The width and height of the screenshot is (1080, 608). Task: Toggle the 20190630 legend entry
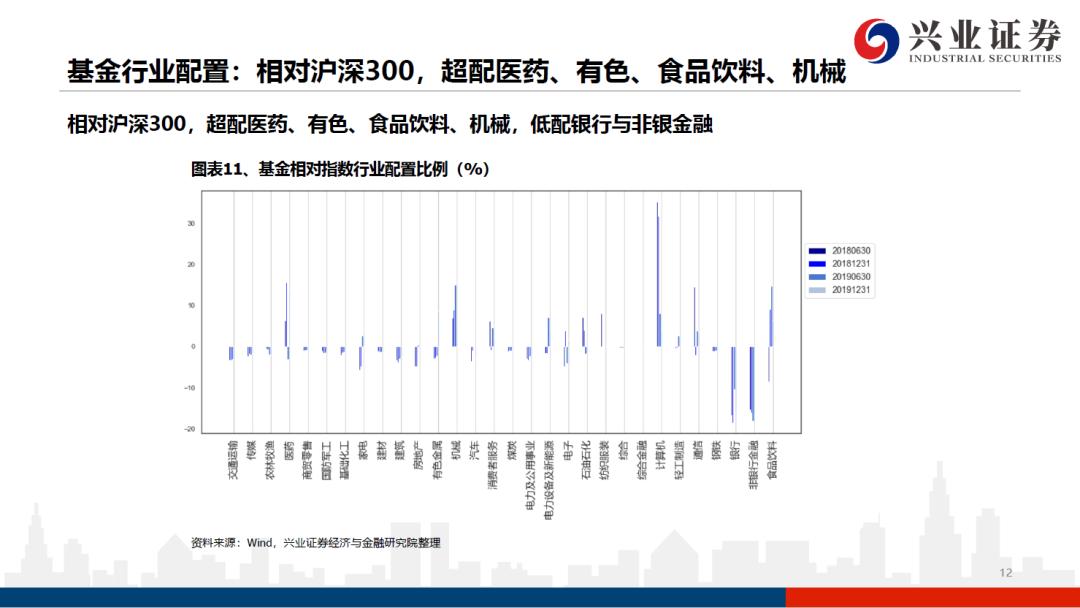849,276
